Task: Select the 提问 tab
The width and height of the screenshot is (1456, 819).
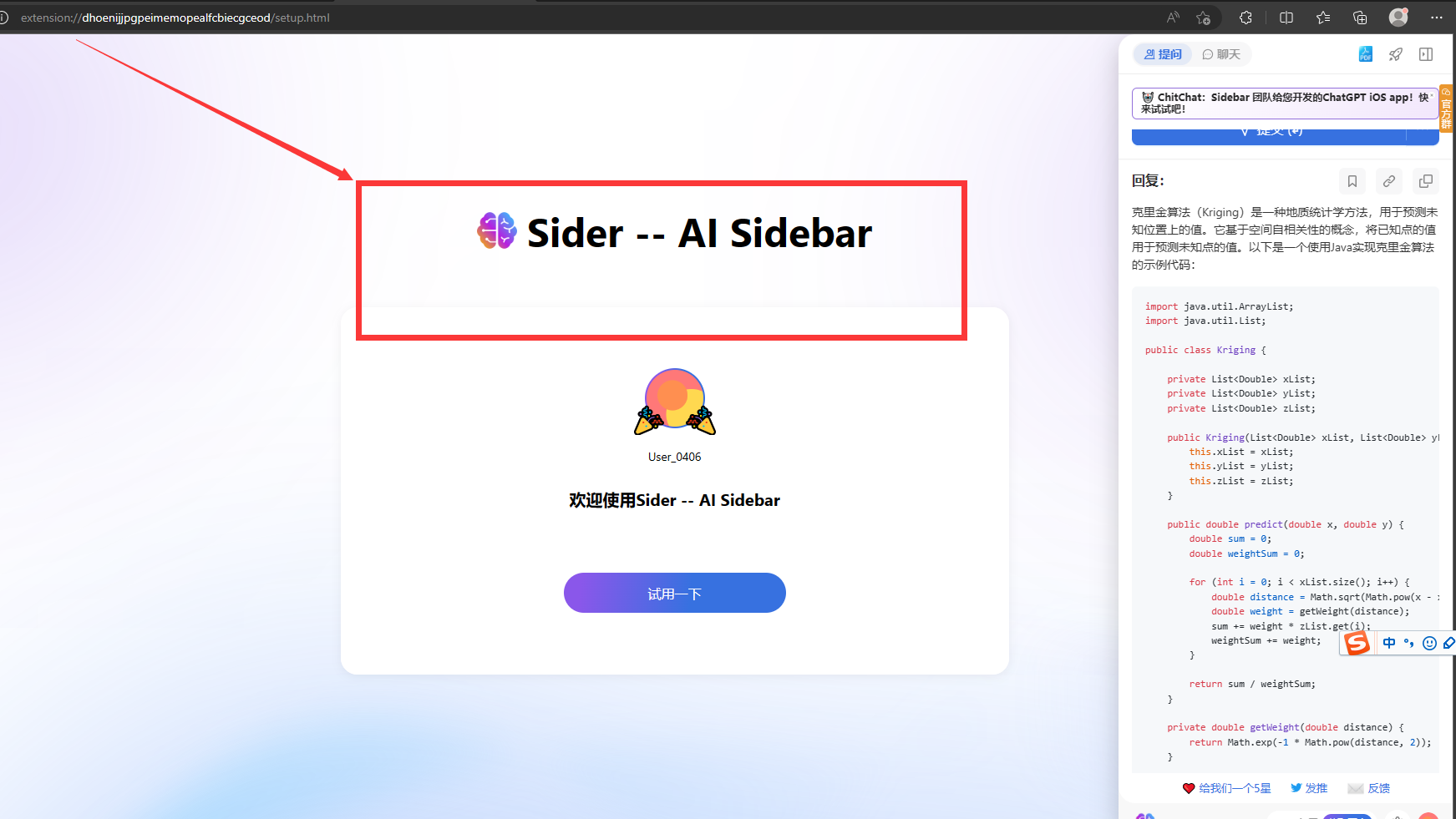Action: 1163,54
